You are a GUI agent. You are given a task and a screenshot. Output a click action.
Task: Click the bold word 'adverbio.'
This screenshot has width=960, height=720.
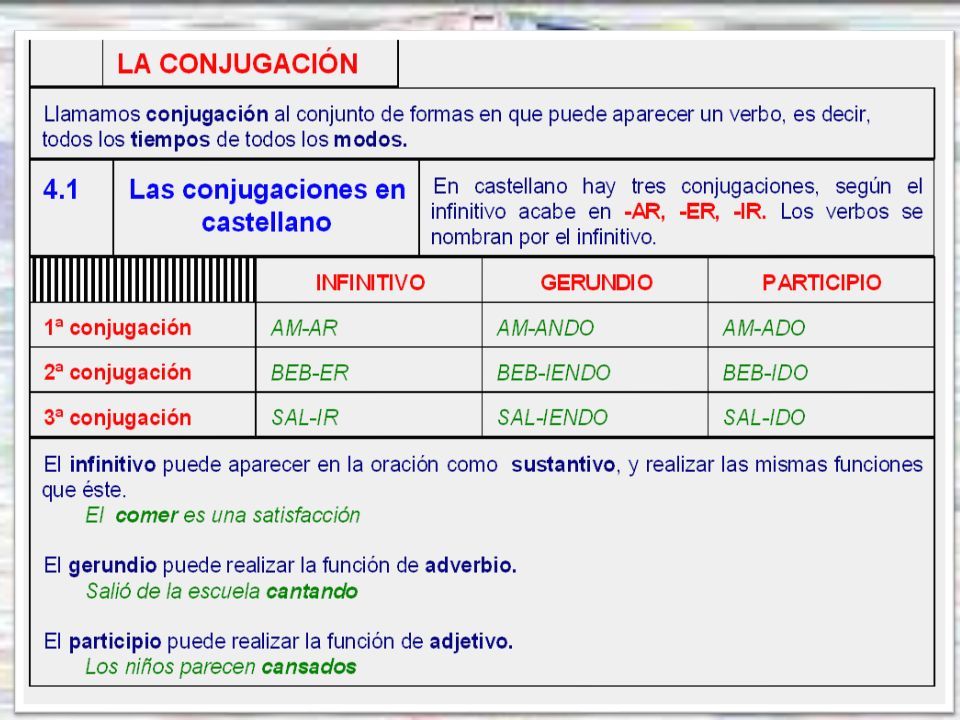click(471, 565)
